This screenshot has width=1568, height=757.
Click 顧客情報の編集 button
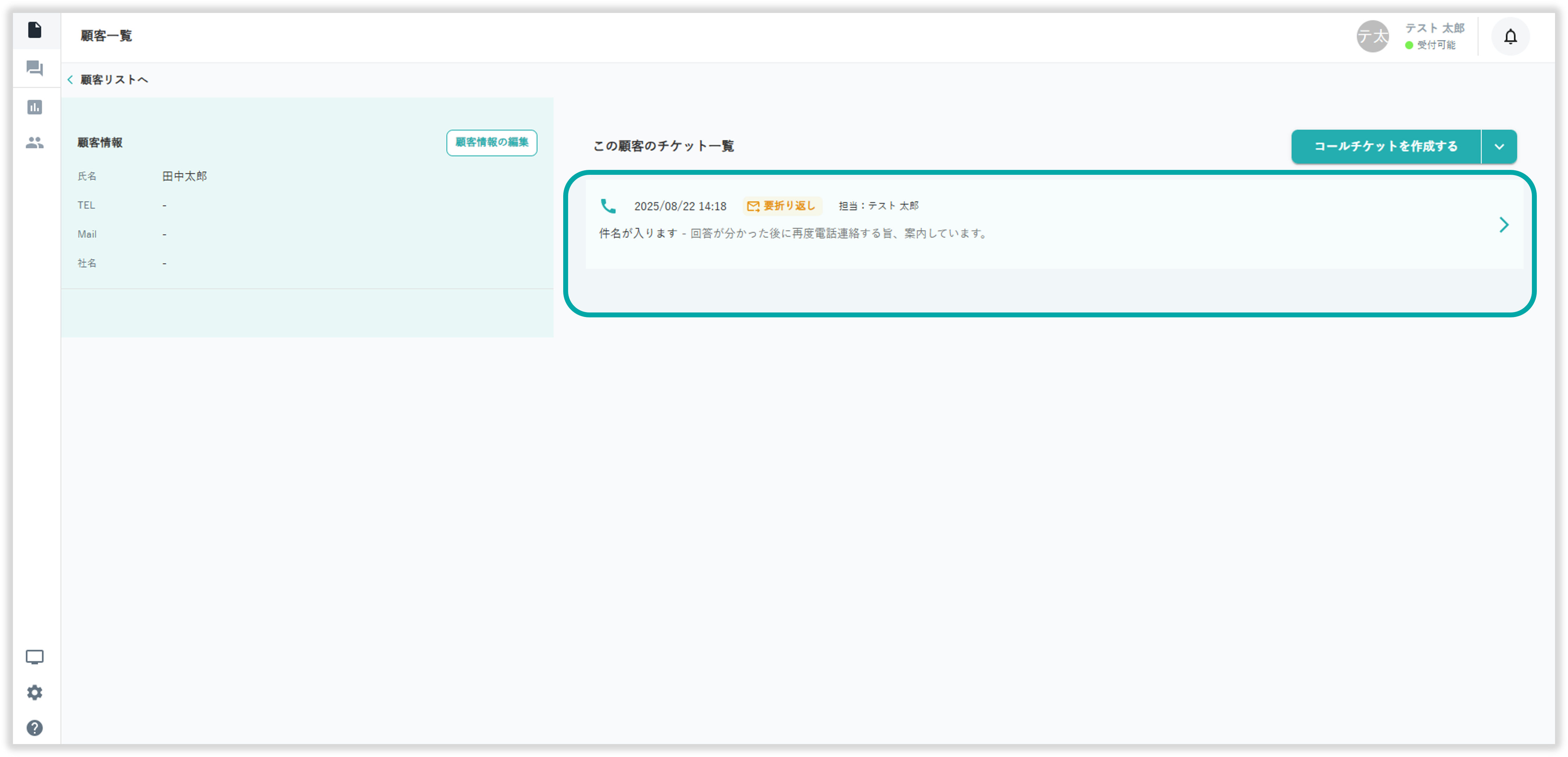pyautogui.click(x=491, y=142)
